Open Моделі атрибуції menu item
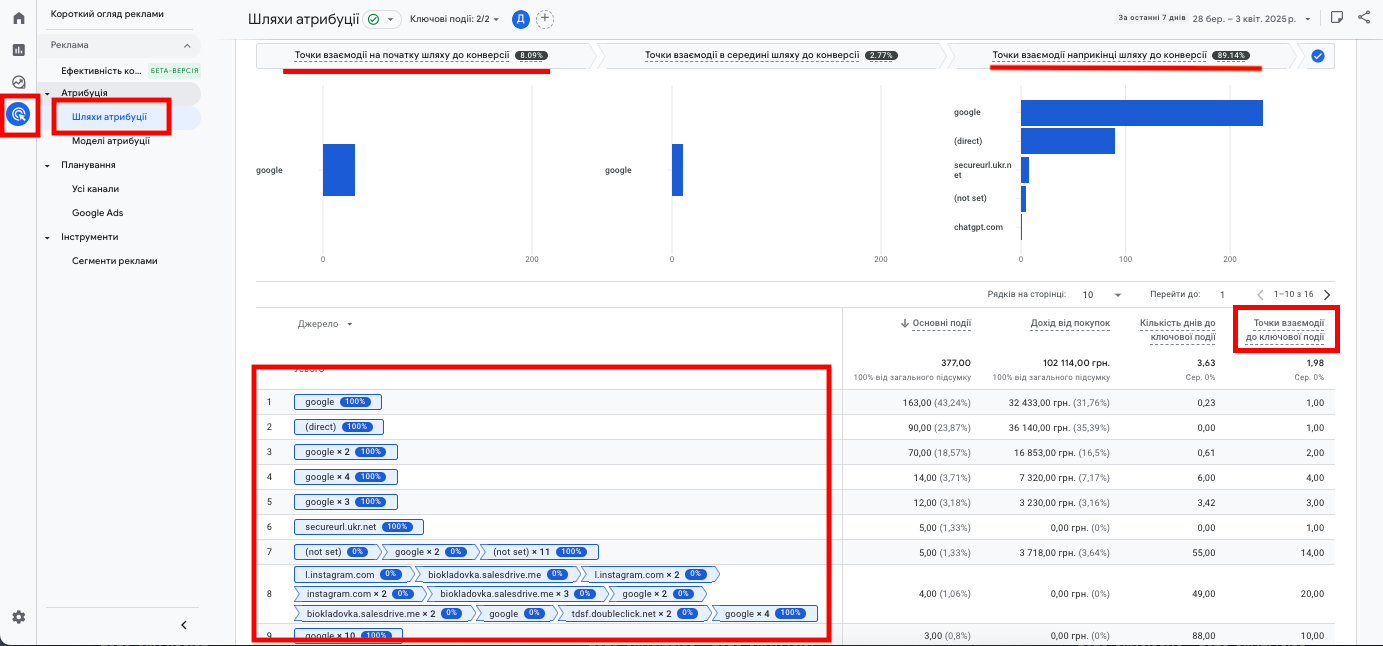 point(111,141)
